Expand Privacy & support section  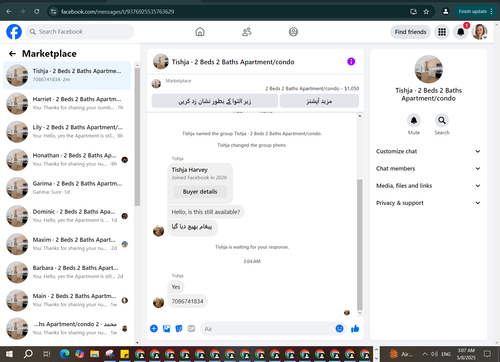[428, 203]
